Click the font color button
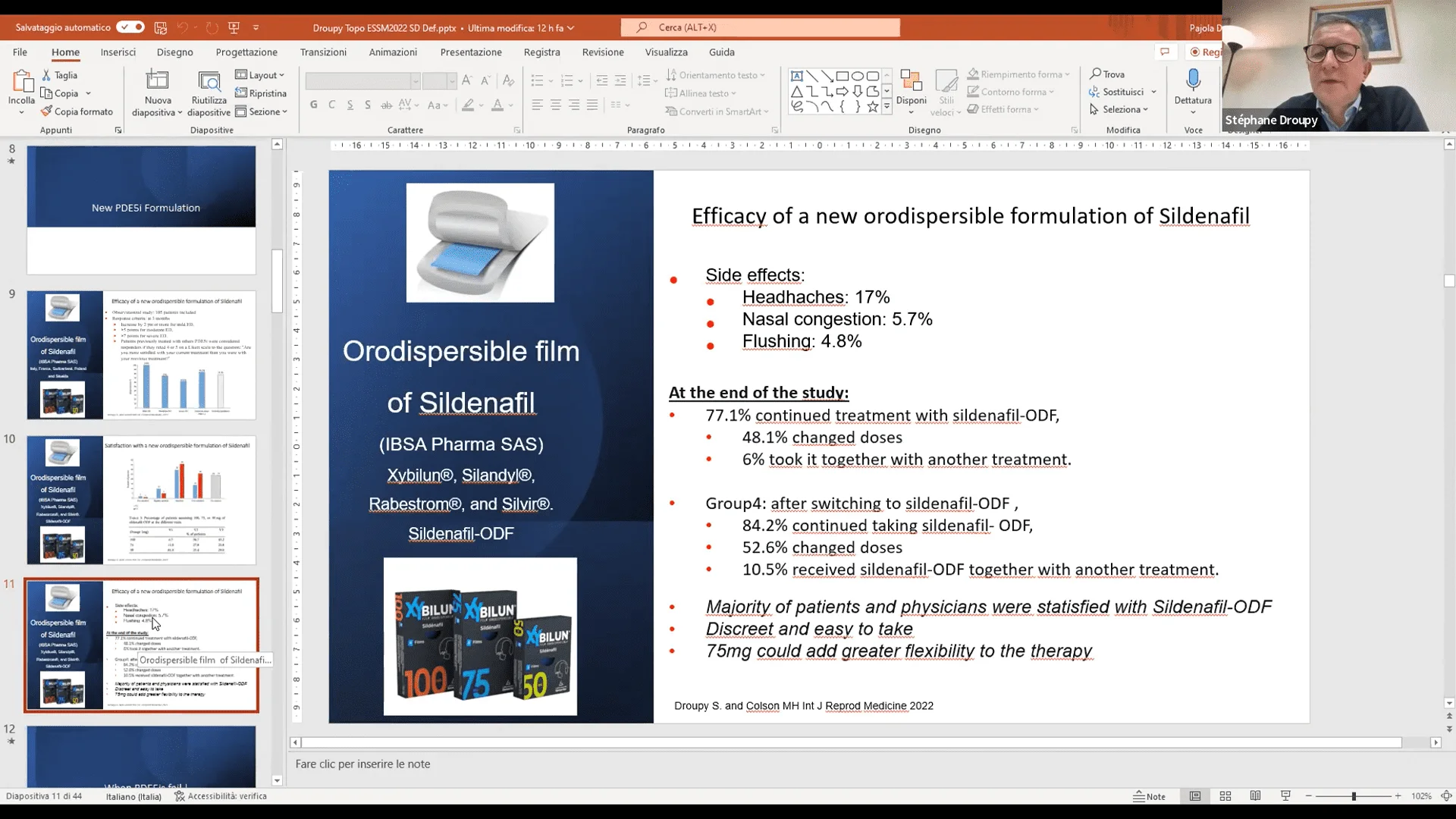This screenshot has height=819, width=1456. click(x=497, y=105)
